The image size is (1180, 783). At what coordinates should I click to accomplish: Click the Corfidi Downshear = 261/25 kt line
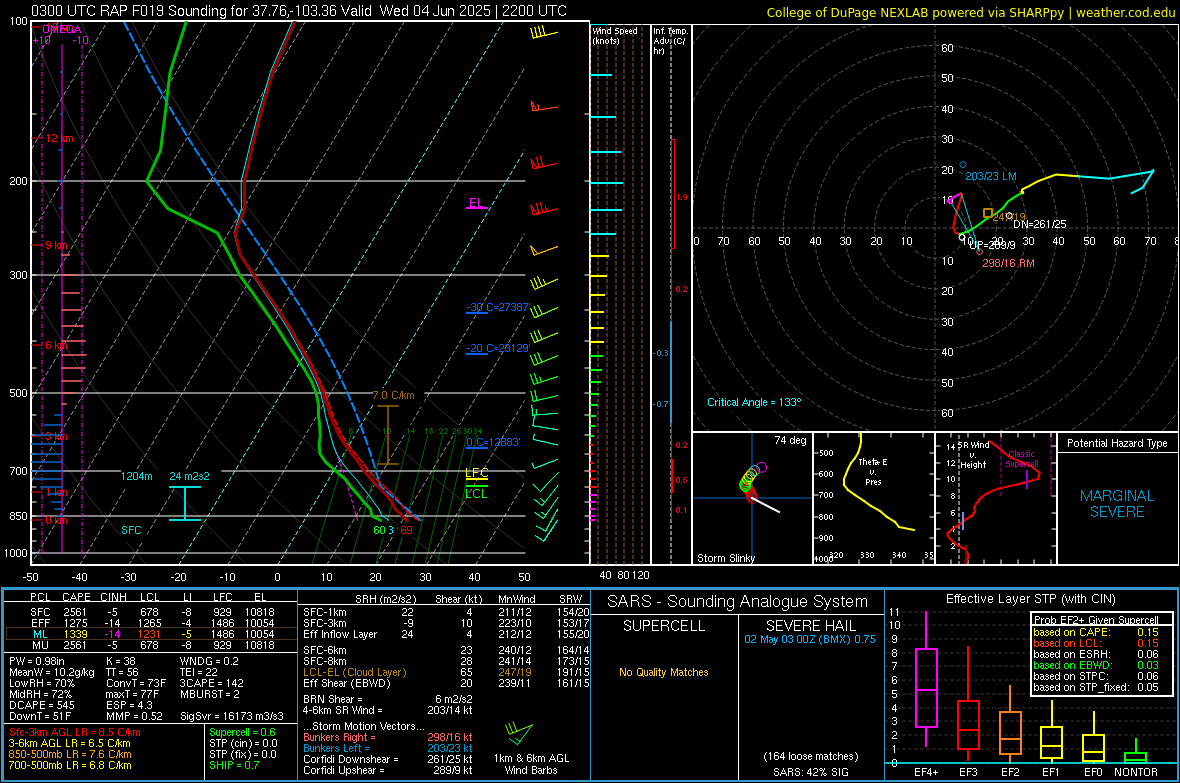388,759
